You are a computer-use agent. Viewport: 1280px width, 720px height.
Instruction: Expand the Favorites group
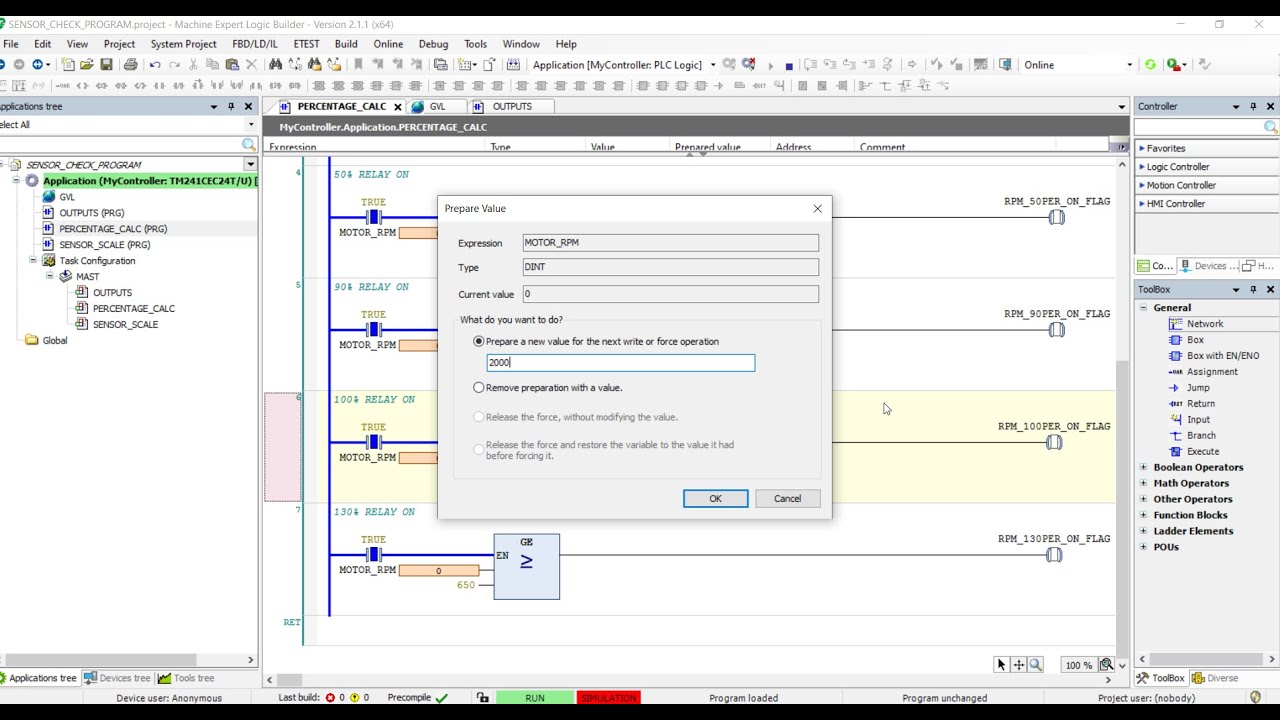(x=1142, y=149)
